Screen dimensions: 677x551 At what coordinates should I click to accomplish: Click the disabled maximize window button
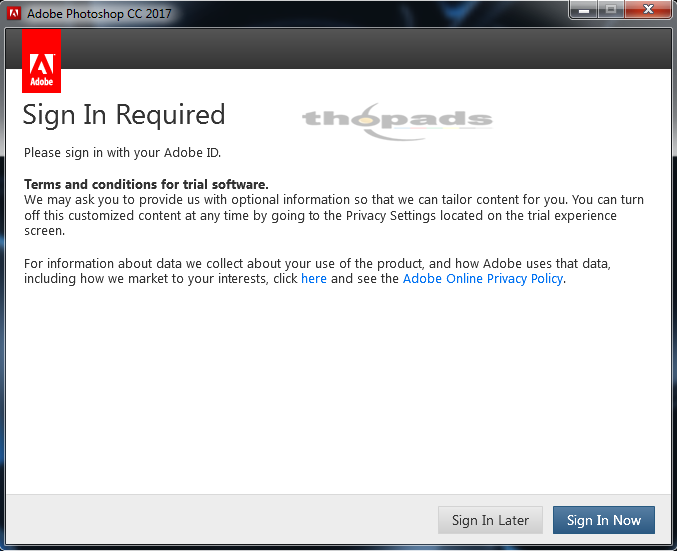[611, 10]
